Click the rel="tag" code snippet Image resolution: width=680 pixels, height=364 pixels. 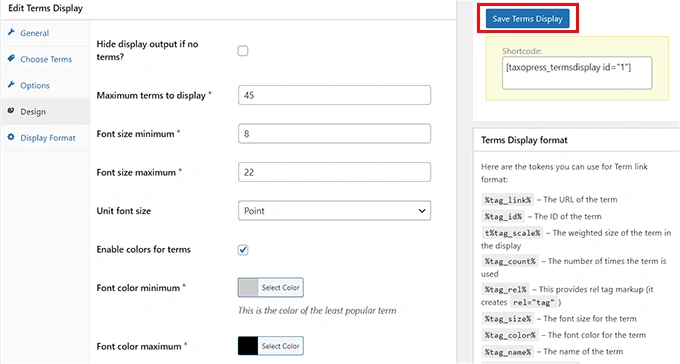click(x=533, y=303)
